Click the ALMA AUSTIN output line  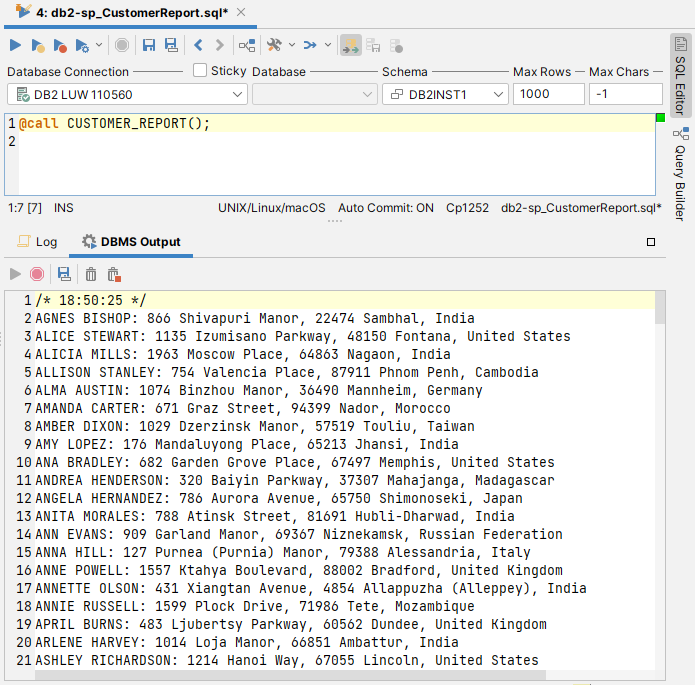(259, 390)
